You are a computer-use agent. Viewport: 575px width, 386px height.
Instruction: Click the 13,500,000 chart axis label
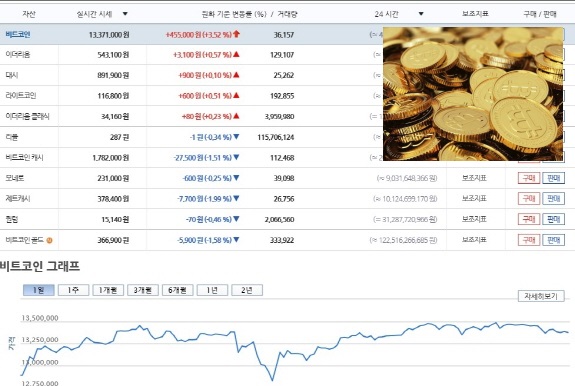click(40, 318)
